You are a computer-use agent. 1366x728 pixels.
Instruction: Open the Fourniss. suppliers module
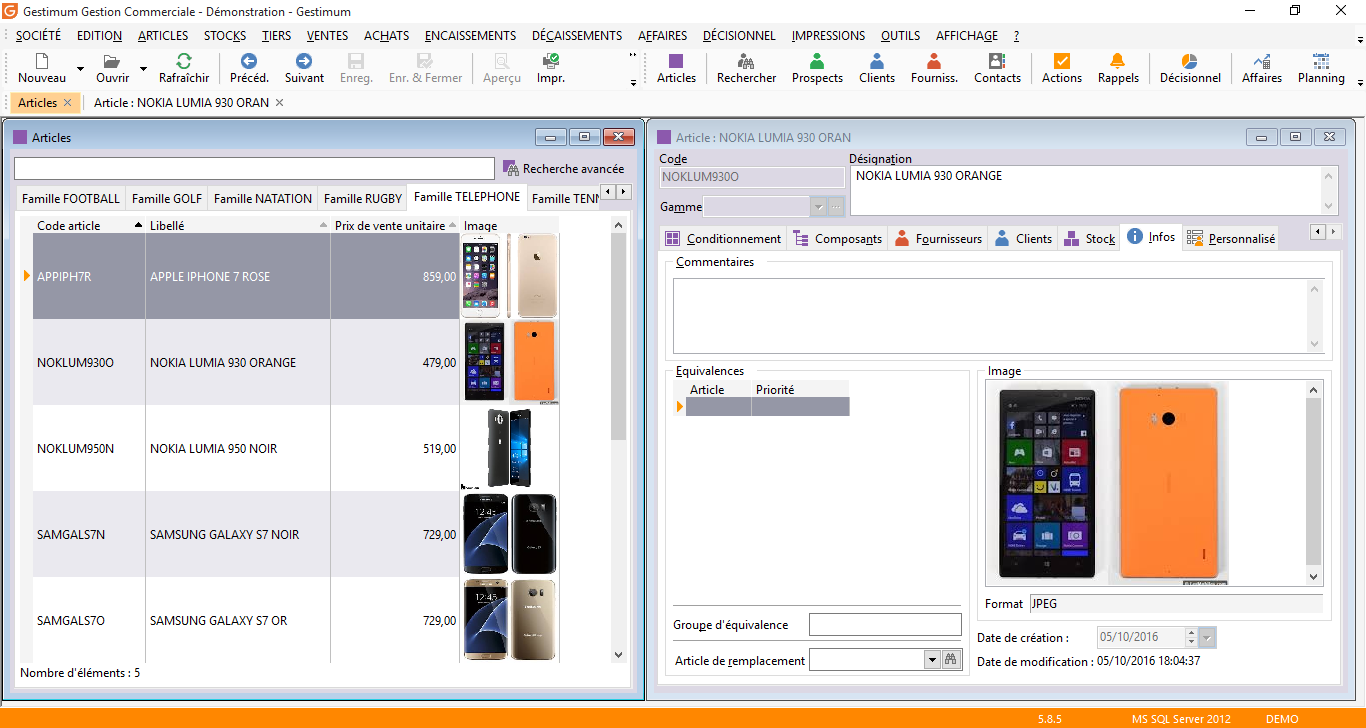click(x=934, y=68)
